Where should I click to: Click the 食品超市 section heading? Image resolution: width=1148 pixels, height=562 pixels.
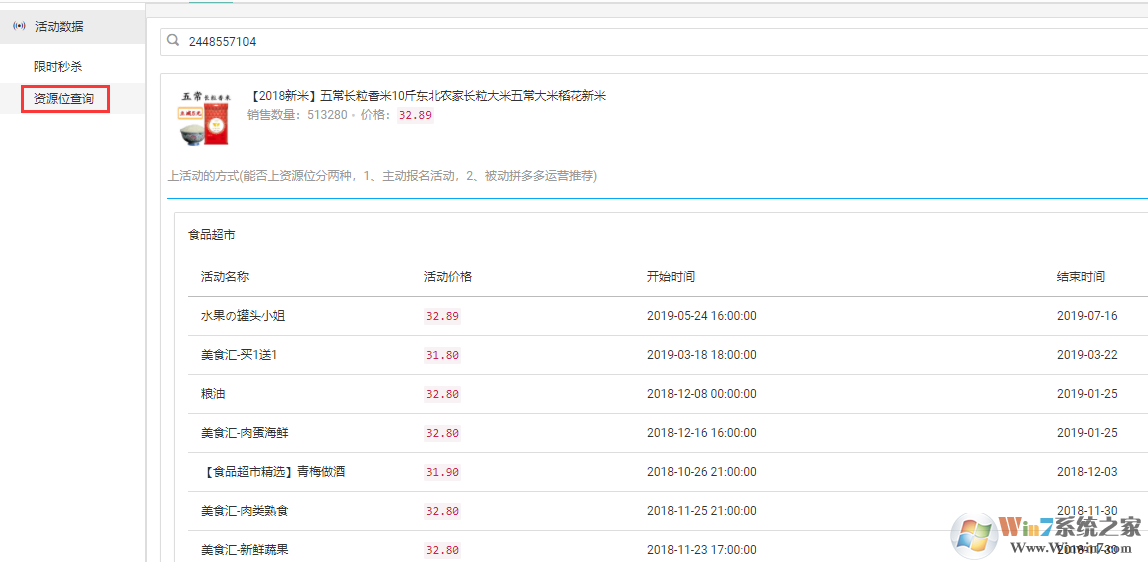point(212,235)
